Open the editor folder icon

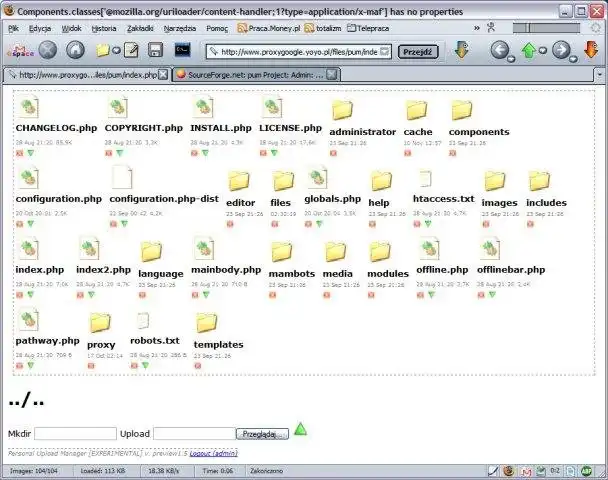(x=238, y=181)
